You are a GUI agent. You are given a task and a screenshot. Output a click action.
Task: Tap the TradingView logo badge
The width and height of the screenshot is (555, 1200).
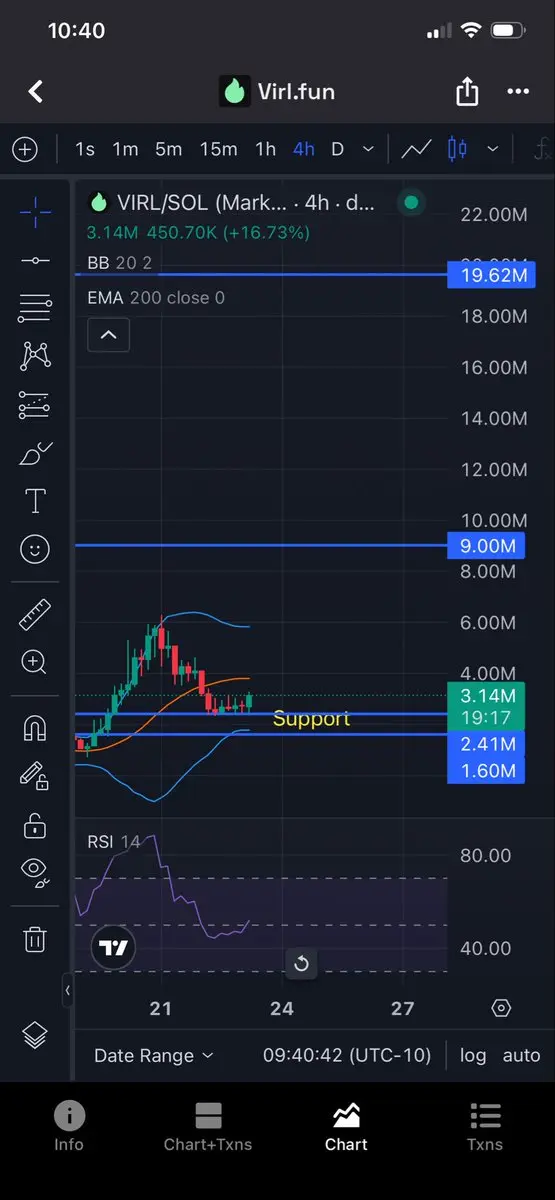coord(115,949)
